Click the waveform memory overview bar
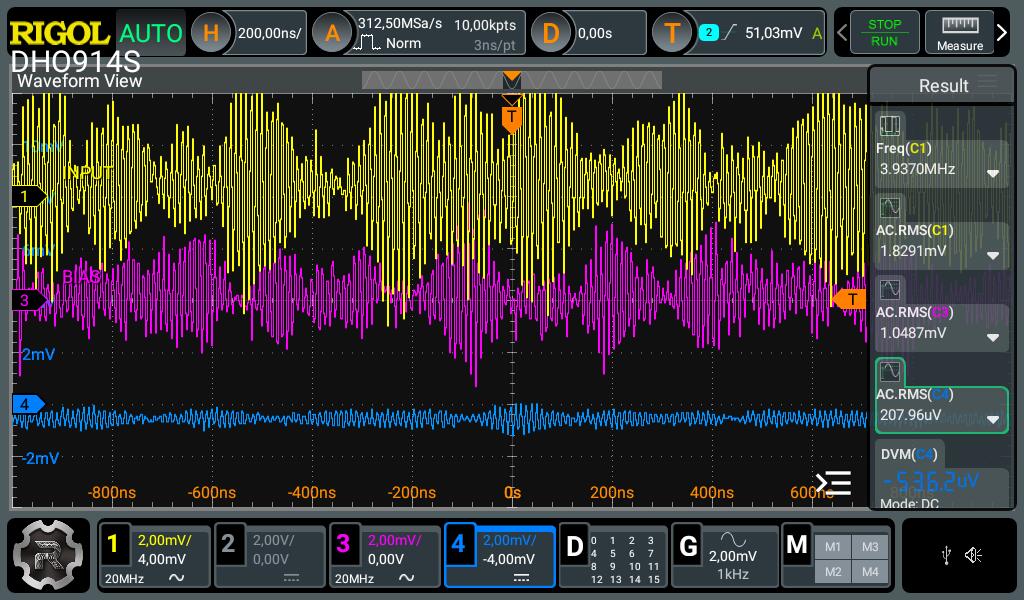Viewport: 1024px width, 600px height. [511, 80]
